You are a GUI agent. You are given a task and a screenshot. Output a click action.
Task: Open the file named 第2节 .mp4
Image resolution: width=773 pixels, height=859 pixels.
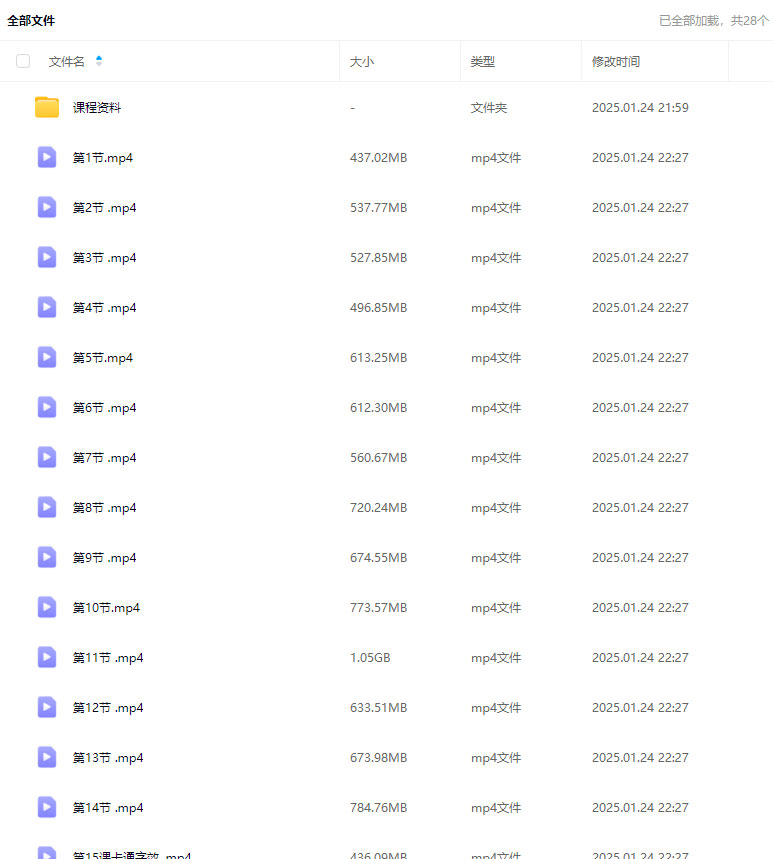click(x=105, y=207)
